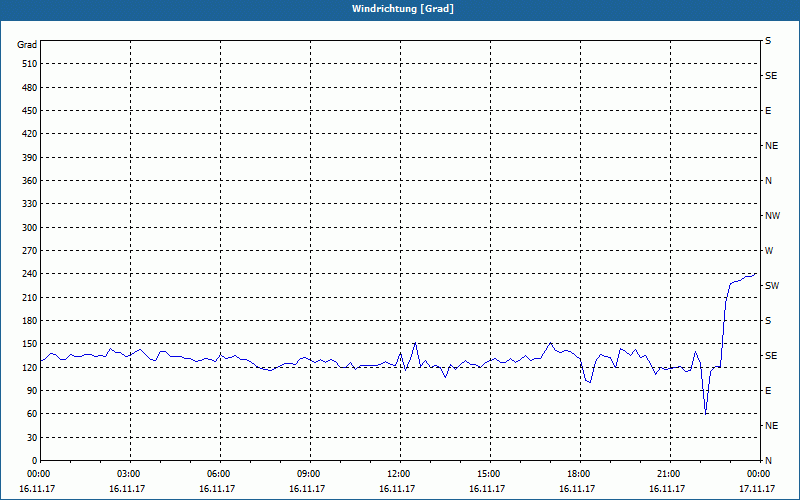Pick the 240 y-axis tick label

point(30,274)
